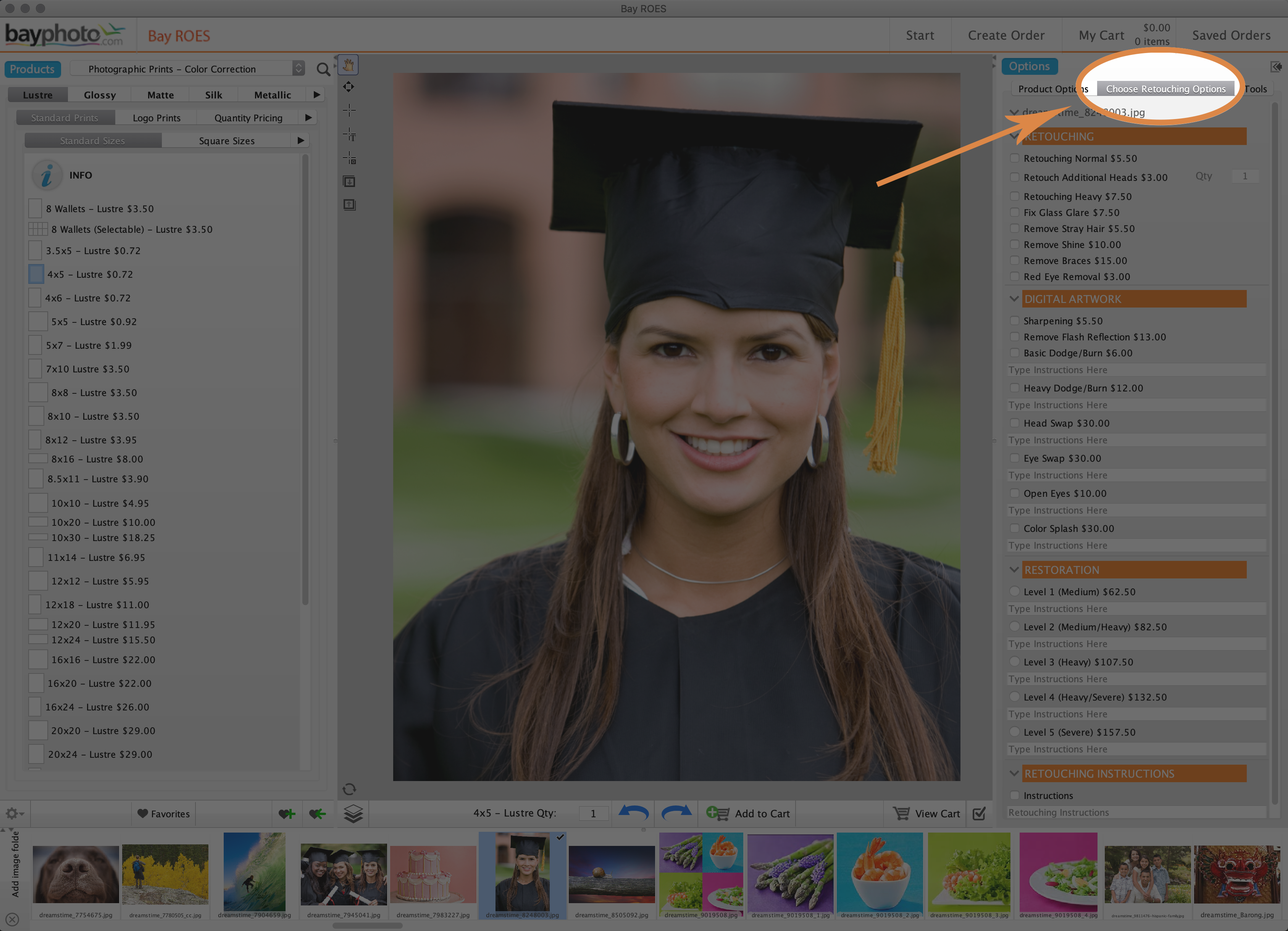
Task: Switch to the Glossy paper tab
Action: point(99,94)
